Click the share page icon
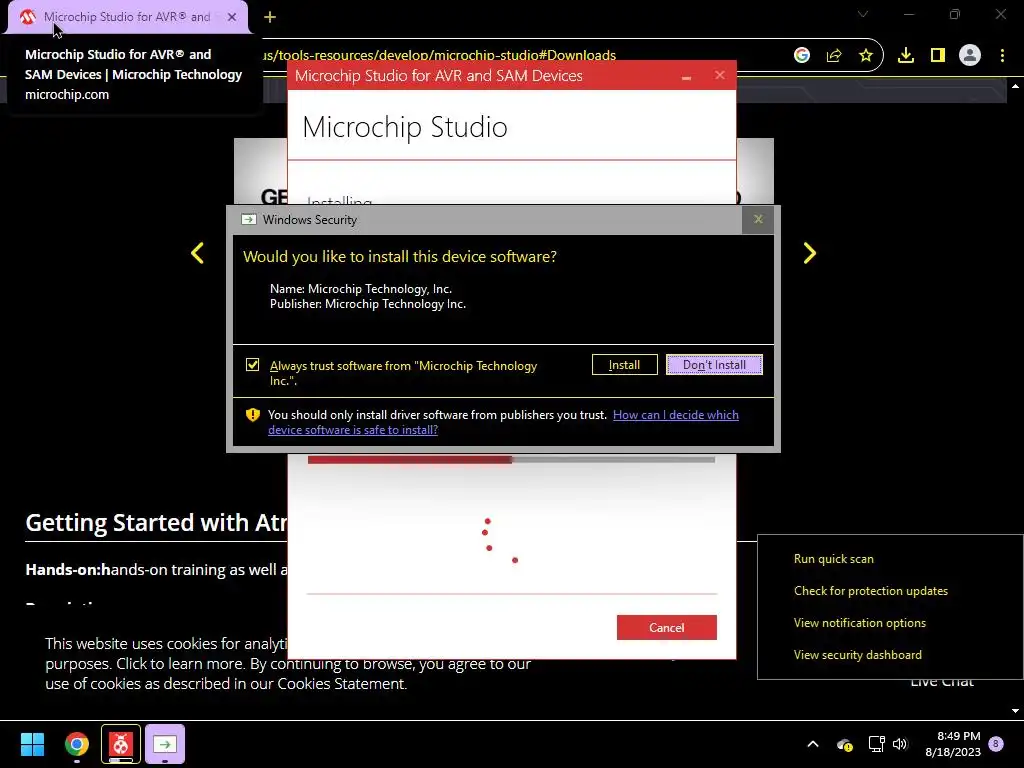Viewport: 1024px width, 768px height. pyautogui.click(x=833, y=55)
